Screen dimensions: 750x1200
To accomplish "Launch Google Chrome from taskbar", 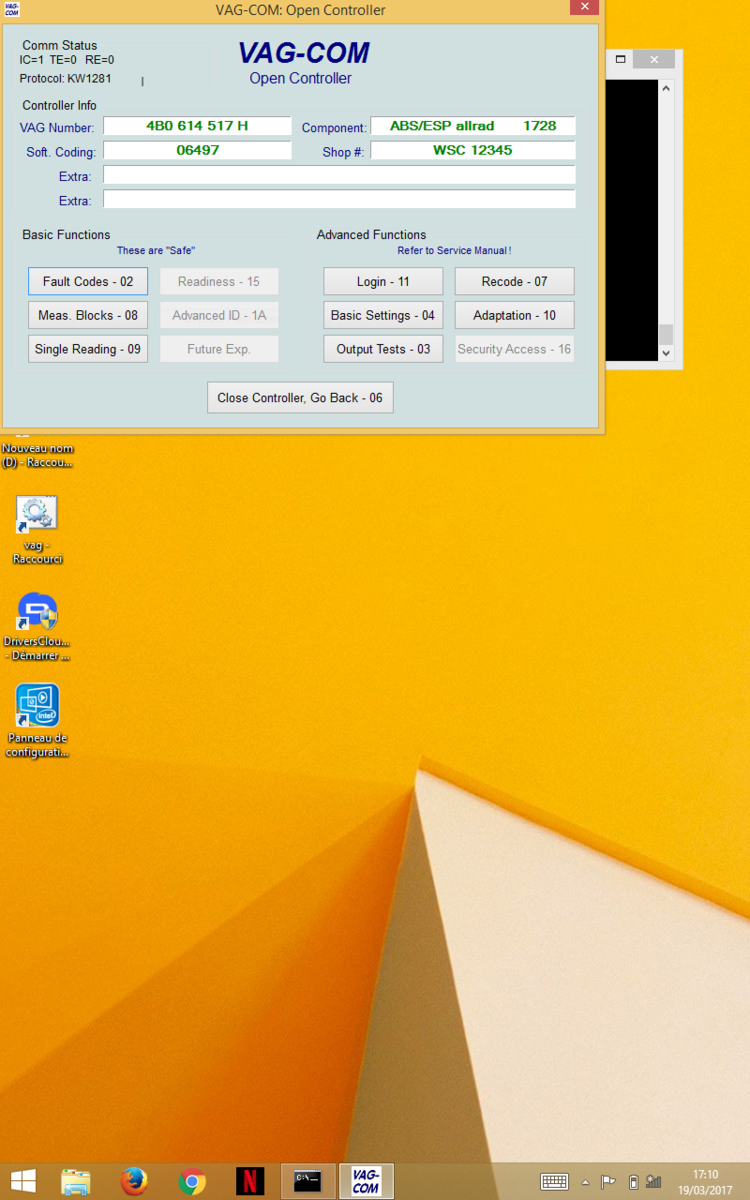I will [x=192, y=1181].
